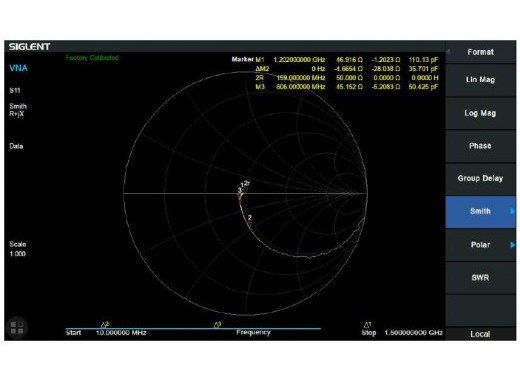This screenshot has width=520, height=380.
Task: Expand the Polar submenu arrow
Action: (x=513, y=245)
